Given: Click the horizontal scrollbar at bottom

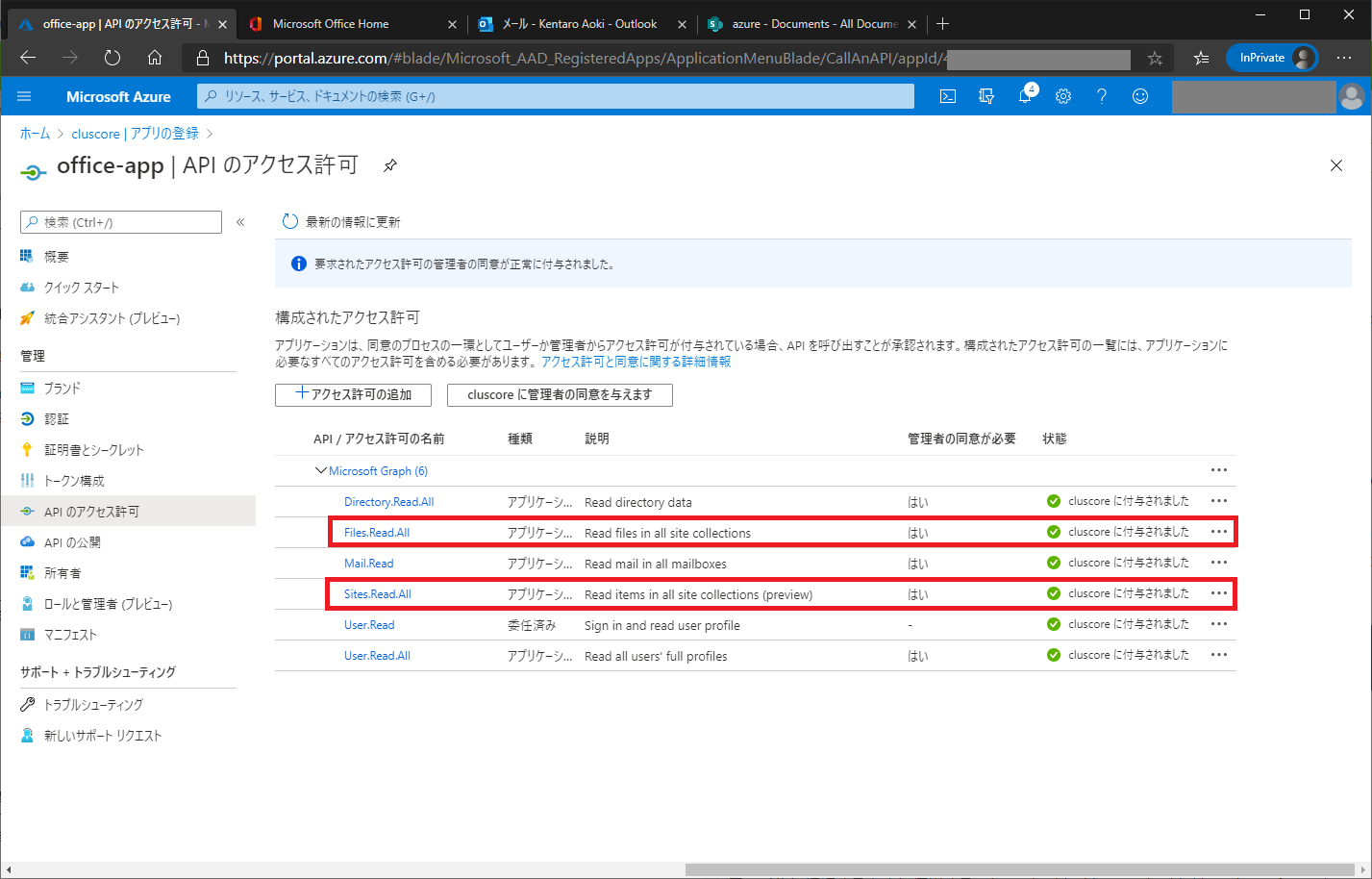Looking at the screenshot, I should coord(1019,869).
